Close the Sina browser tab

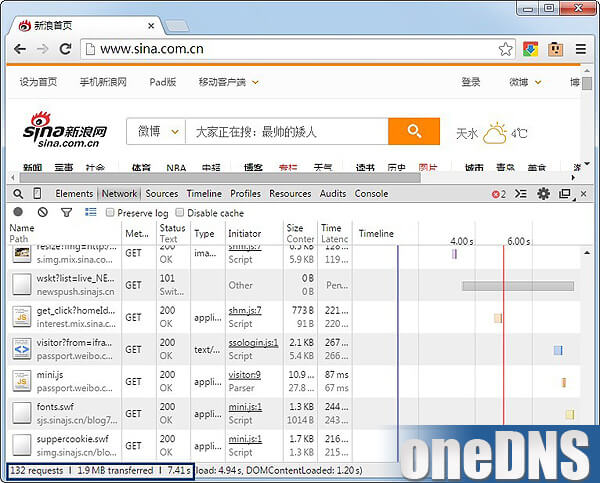(151, 26)
